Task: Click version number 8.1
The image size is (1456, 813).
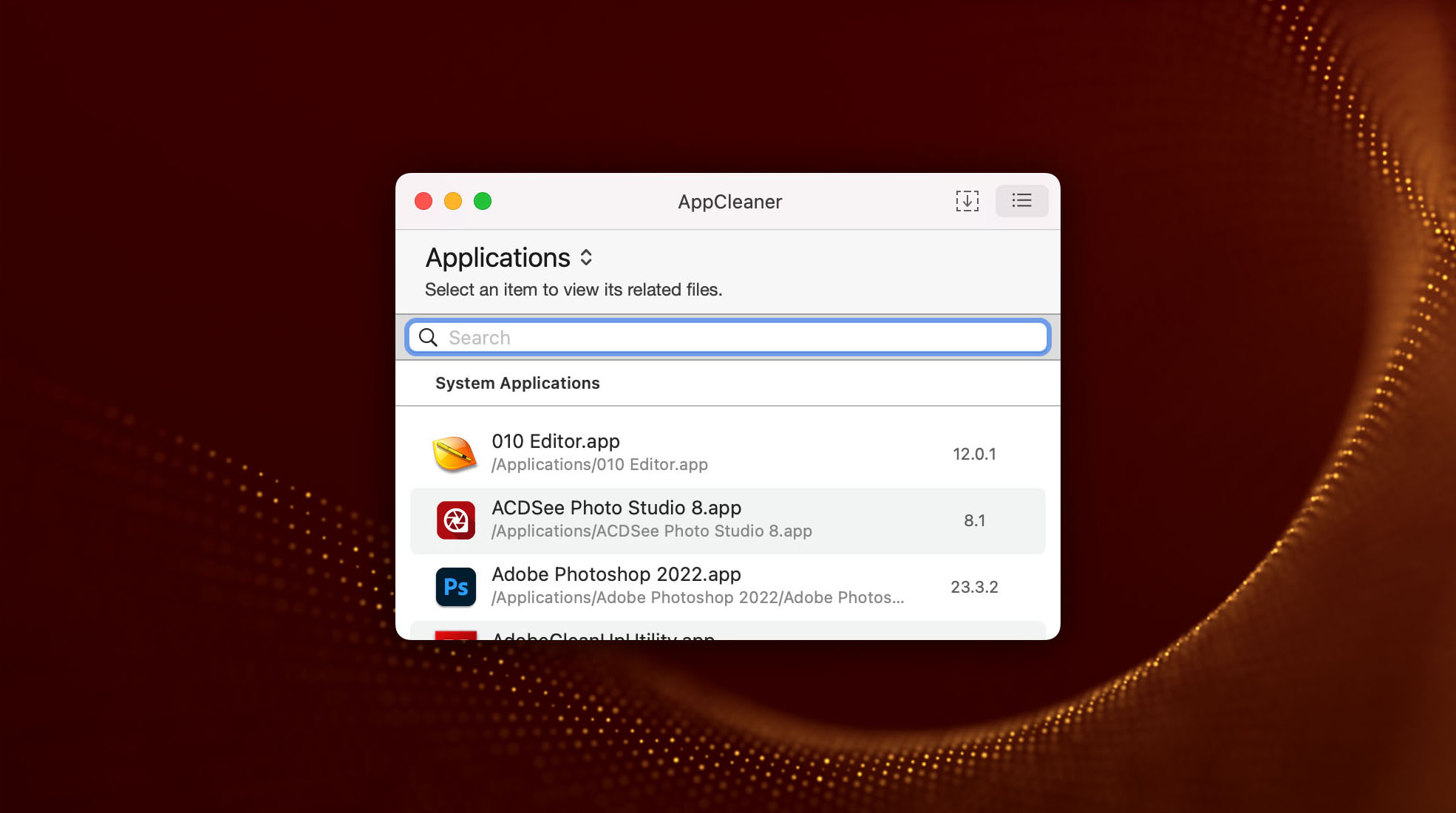Action: point(974,520)
